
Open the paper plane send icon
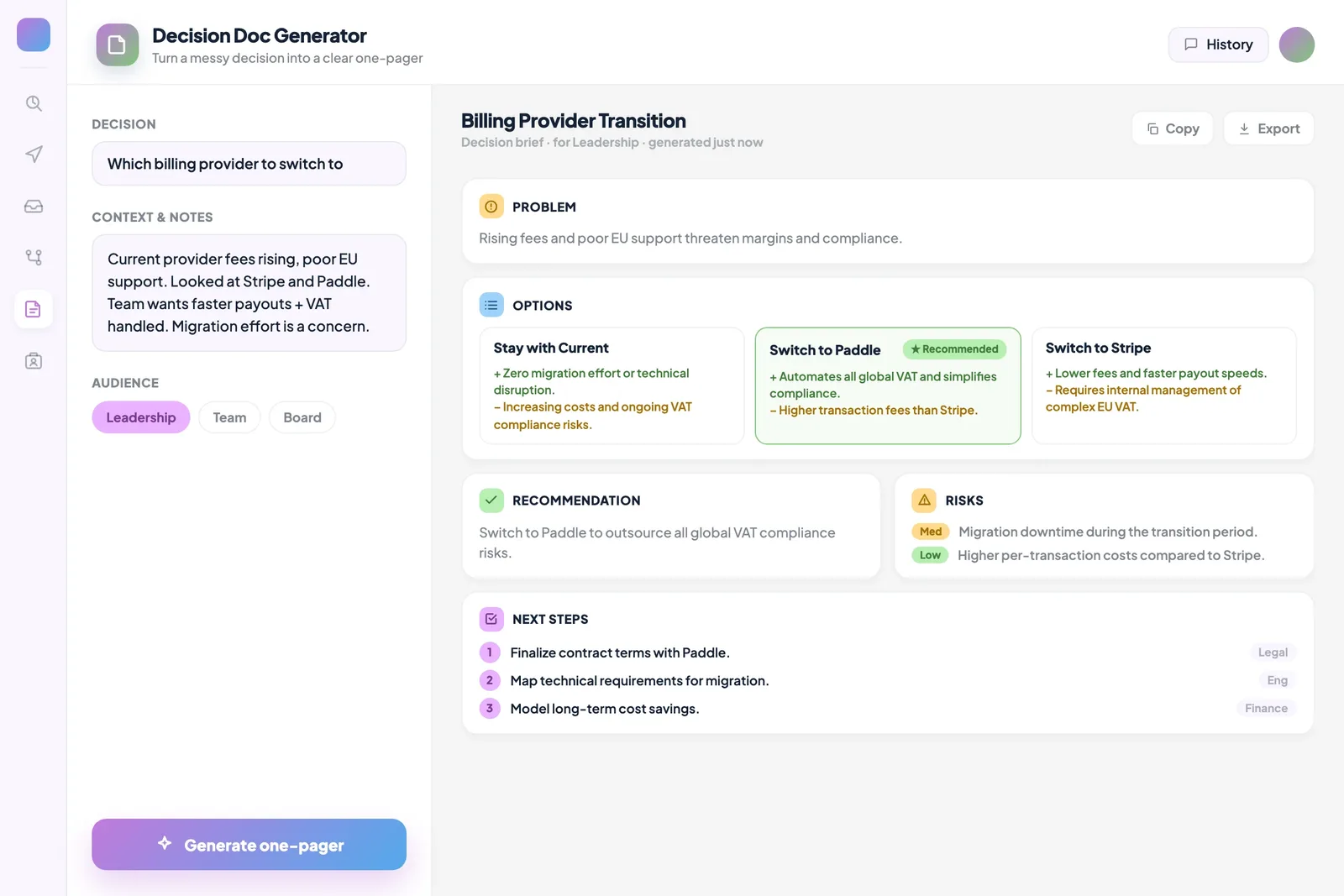click(x=34, y=155)
